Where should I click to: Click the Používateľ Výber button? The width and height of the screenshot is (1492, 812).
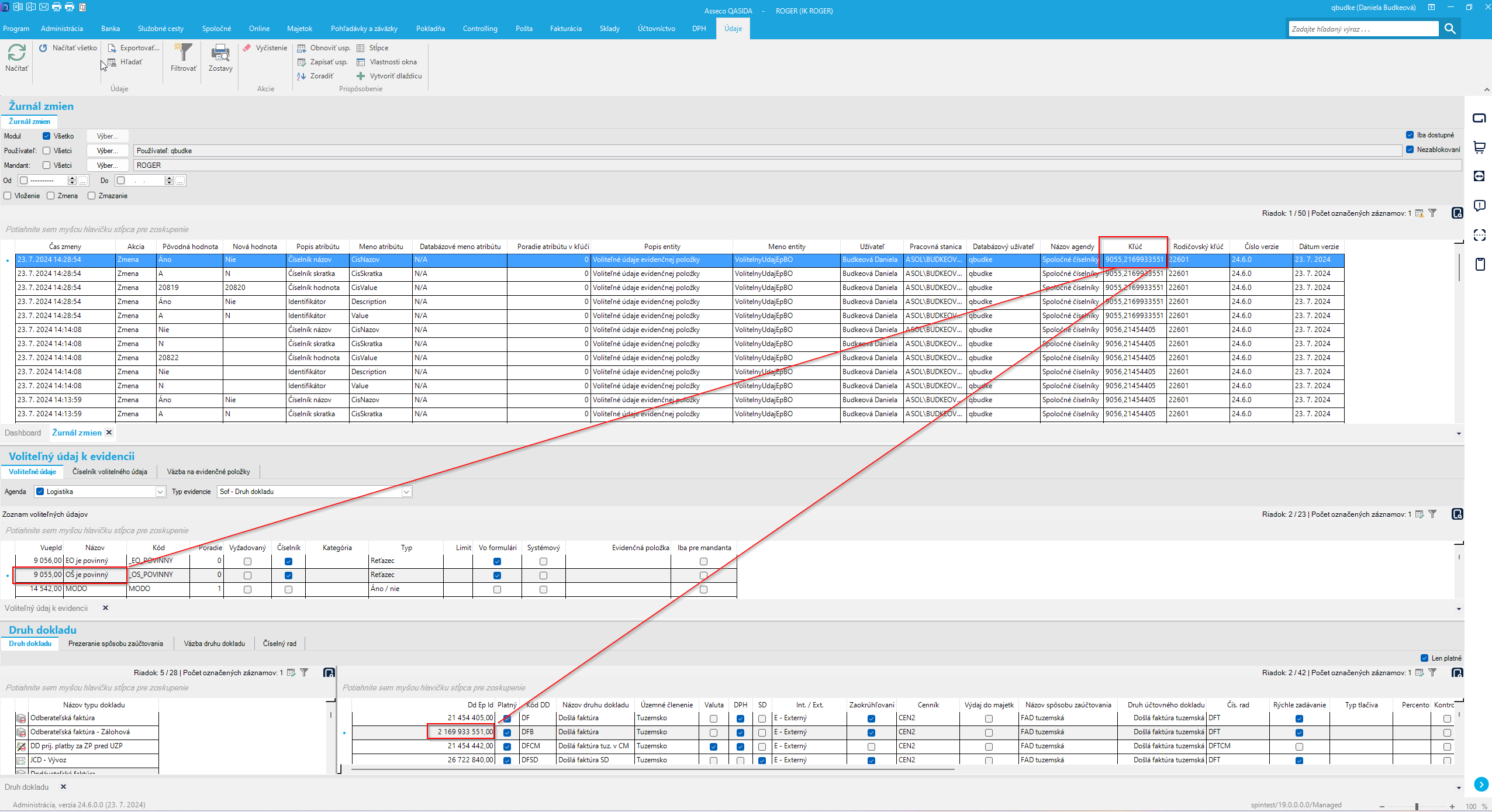pos(108,151)
